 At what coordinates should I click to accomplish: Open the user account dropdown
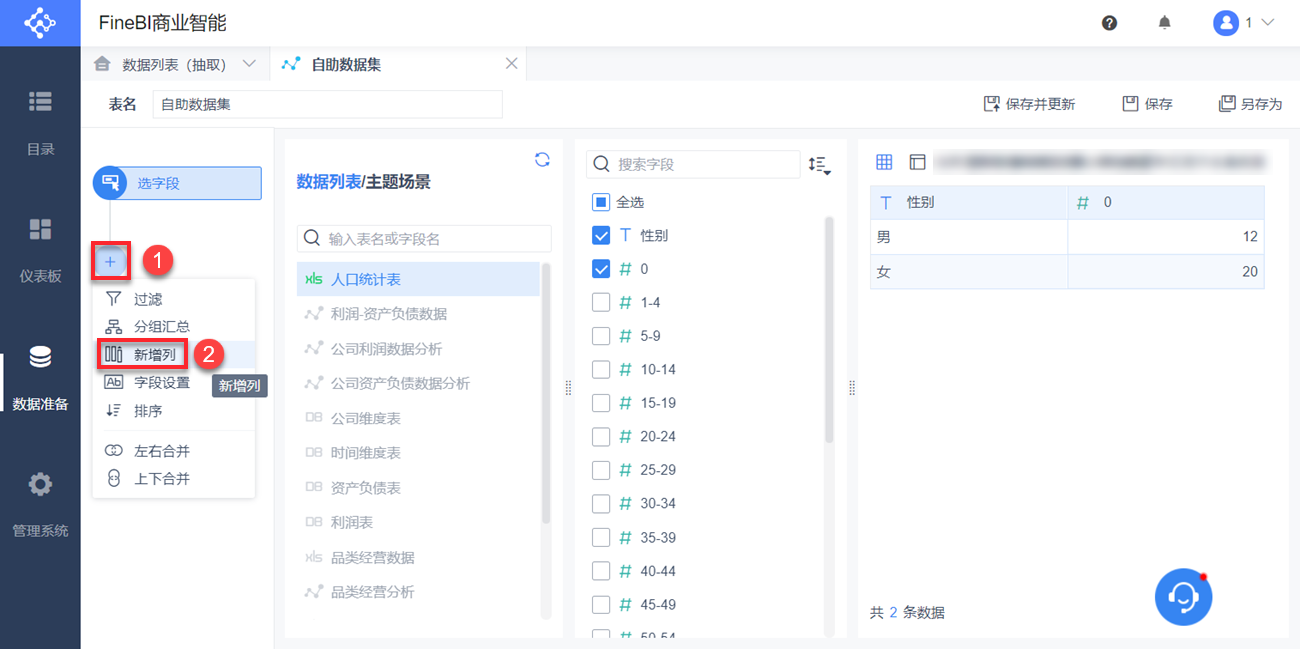pyautogui.click(x=1244, y=23)
